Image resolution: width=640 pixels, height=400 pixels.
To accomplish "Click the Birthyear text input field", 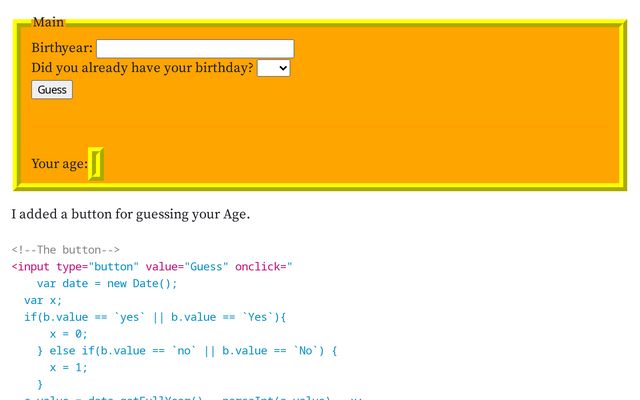I will (x=195, y=48).
